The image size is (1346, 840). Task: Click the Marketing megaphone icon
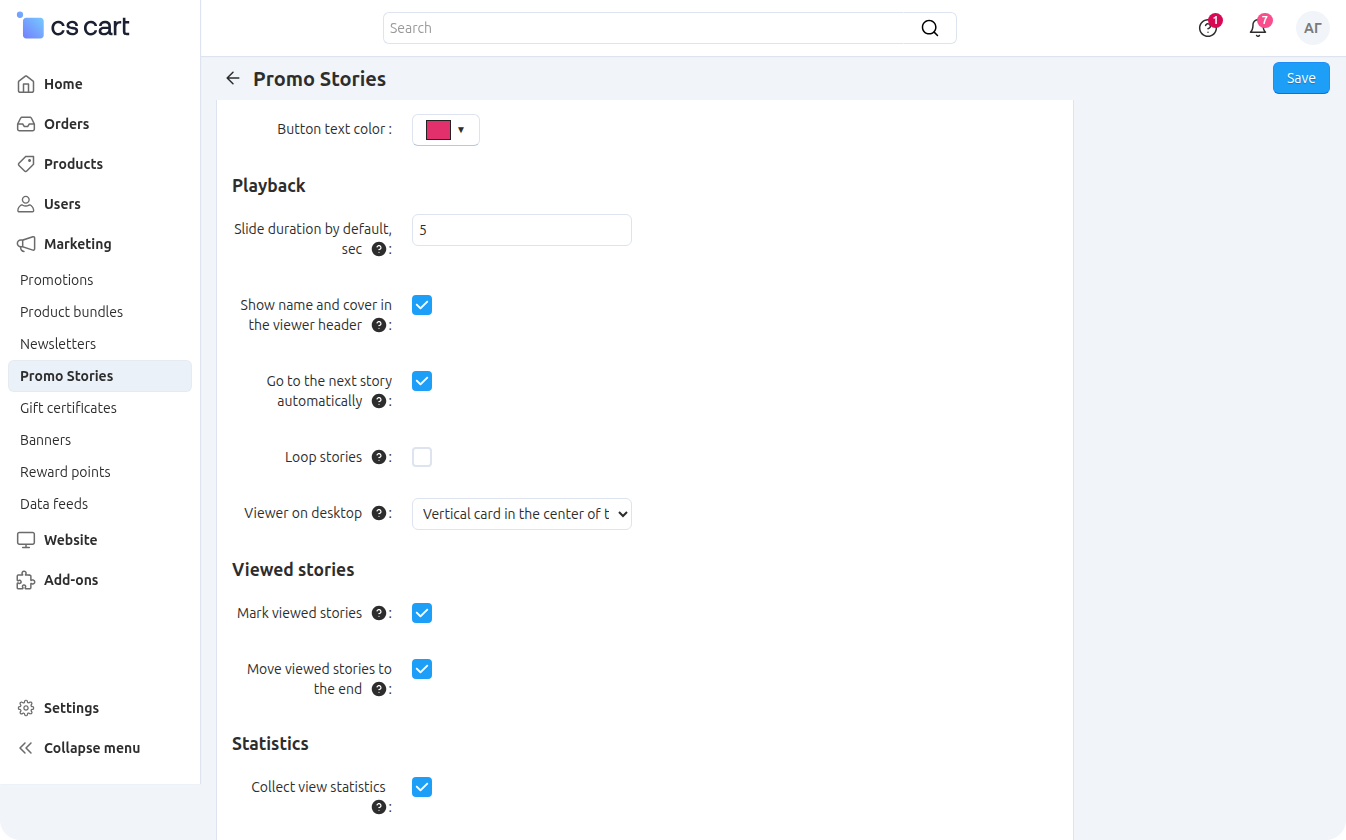(x=27, y=244)
